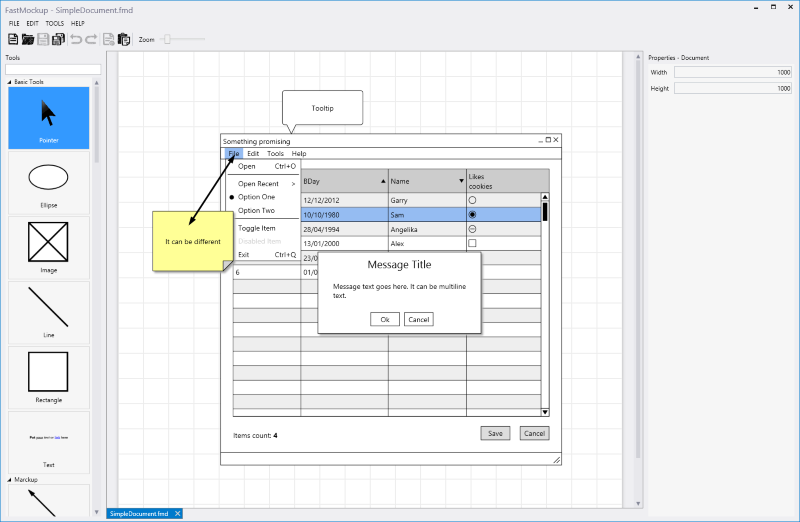Select the Image tool
This screenshot has height=522, width=800.
click(48, 247)
